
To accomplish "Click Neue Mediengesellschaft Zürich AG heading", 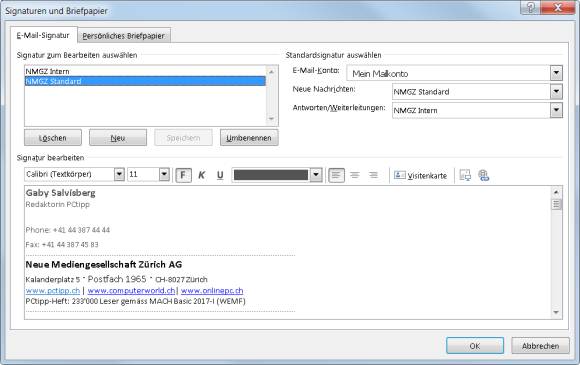I will pyautogui.click(x=104, y=264).
